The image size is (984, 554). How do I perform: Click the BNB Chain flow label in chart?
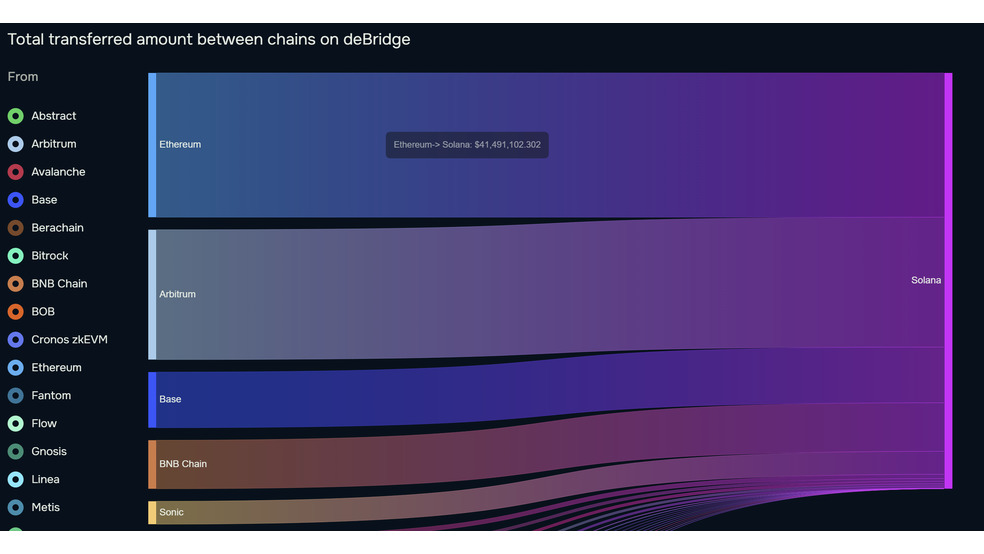[183, 464]
